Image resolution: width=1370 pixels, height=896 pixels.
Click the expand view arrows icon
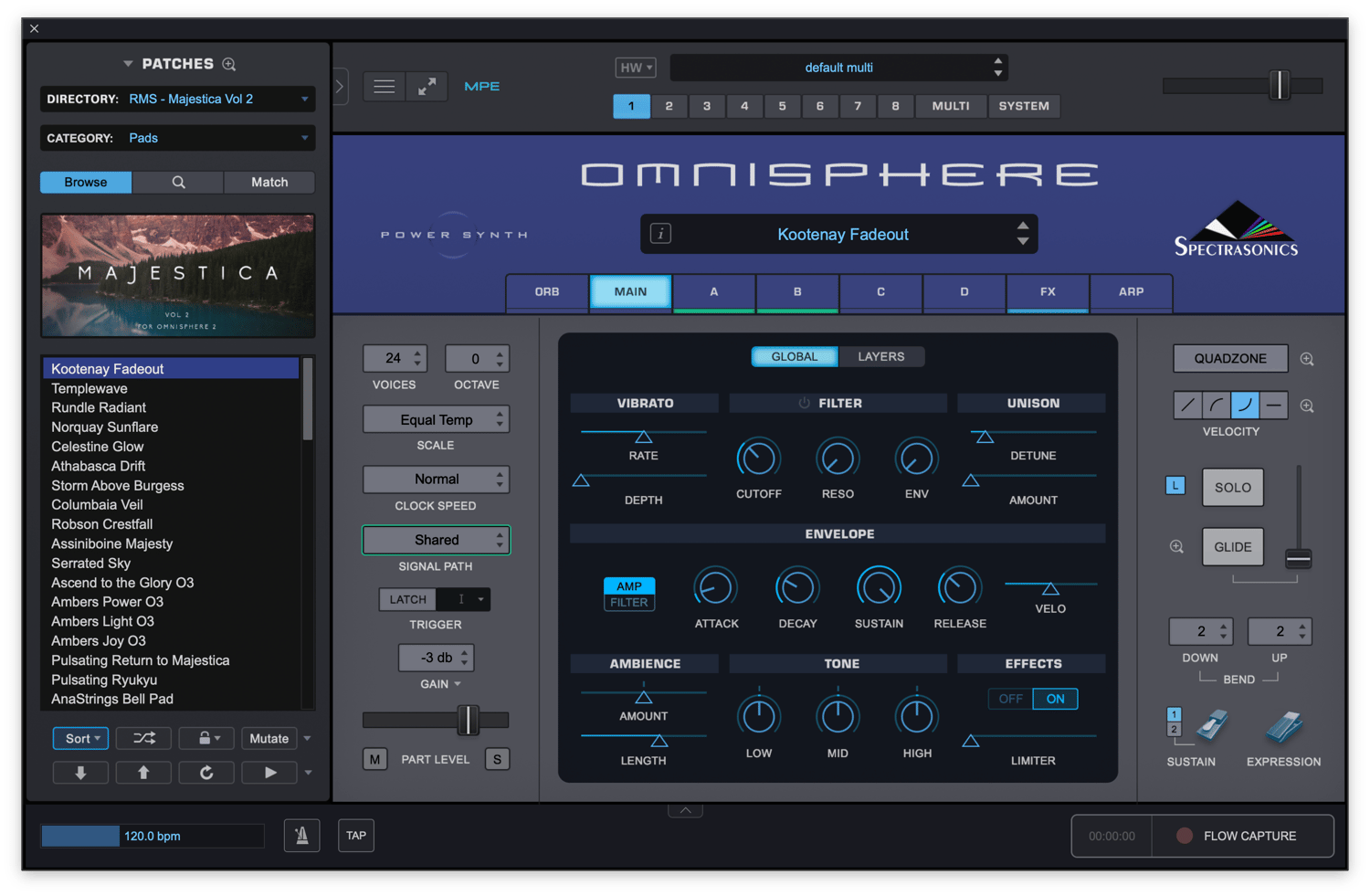[x=427, y=87]
